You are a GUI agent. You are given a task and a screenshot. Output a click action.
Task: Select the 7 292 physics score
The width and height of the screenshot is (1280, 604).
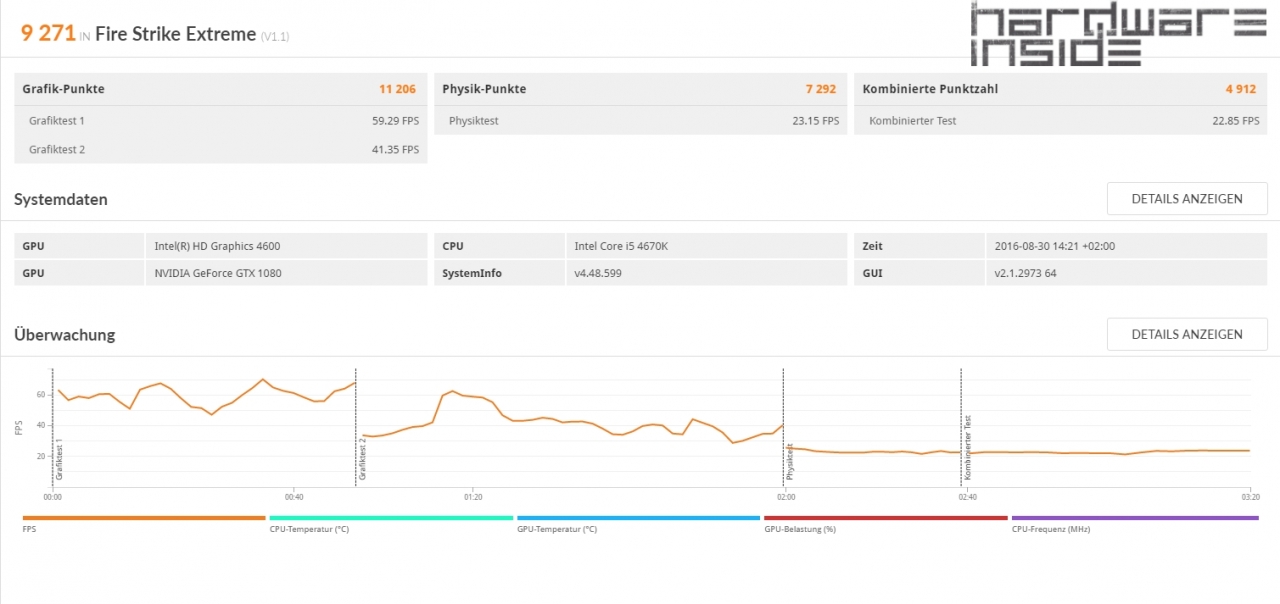(821, 89)
